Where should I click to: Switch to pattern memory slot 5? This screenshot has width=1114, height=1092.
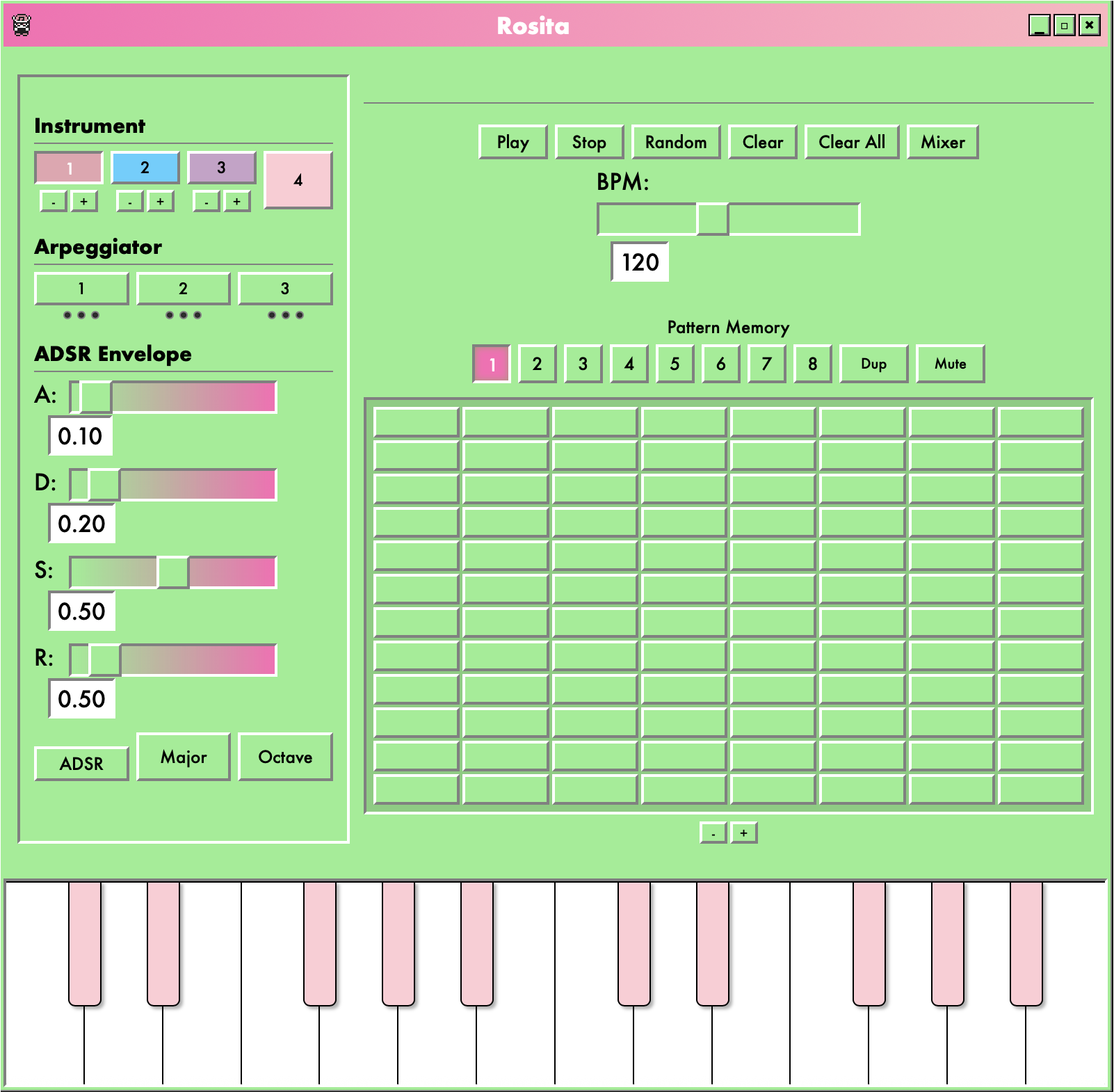click(675, 364)
